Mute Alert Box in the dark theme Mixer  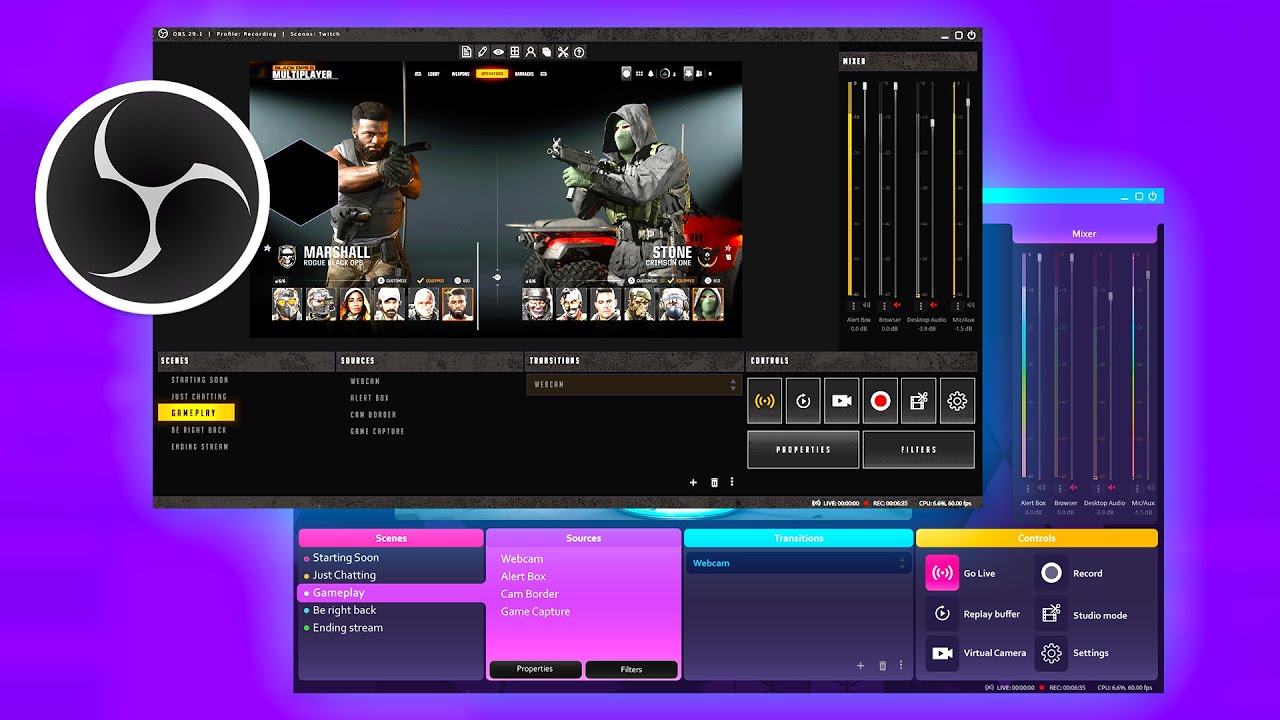click(866, 305)
